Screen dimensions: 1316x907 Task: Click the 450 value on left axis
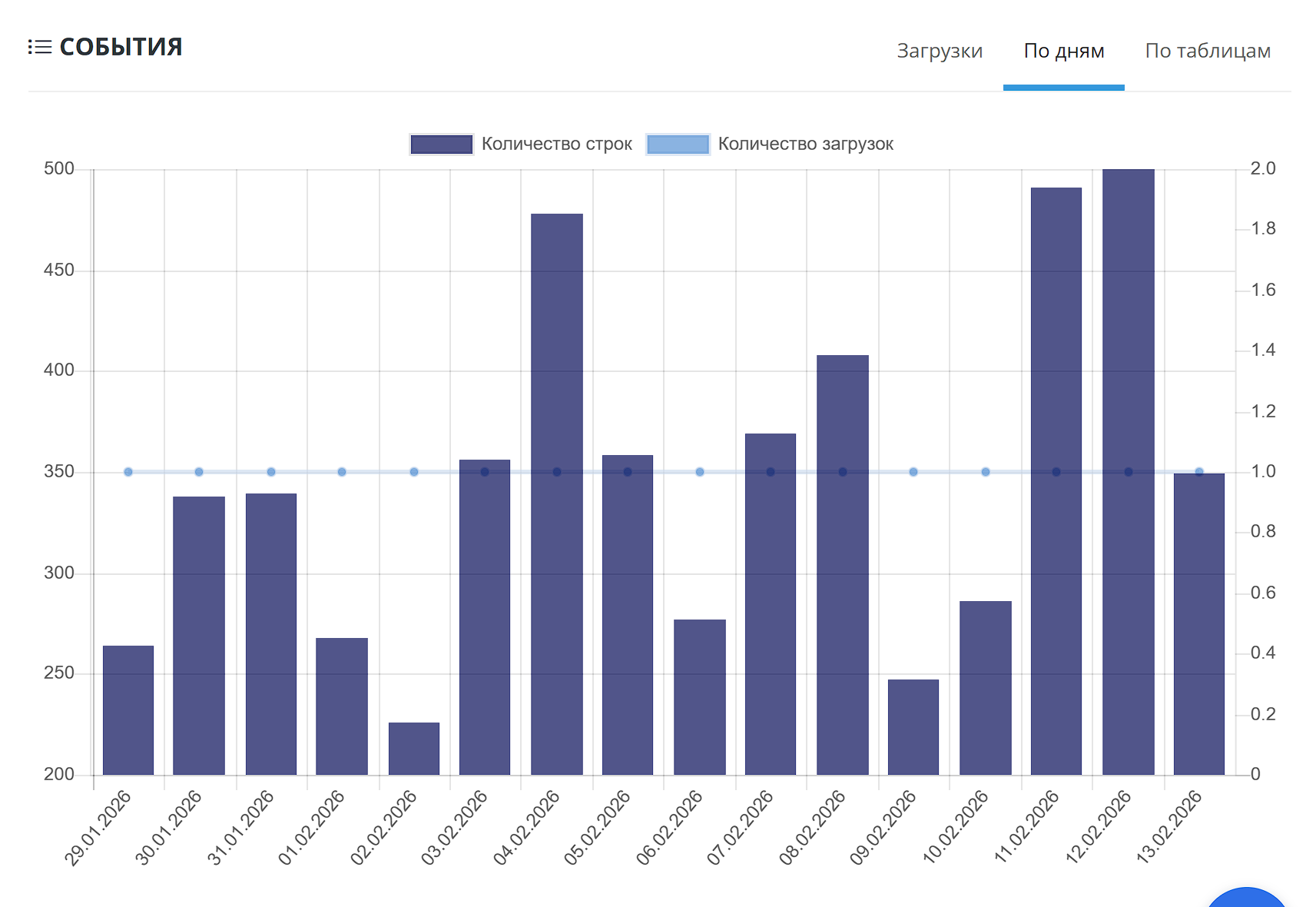(x=59, y=271)
